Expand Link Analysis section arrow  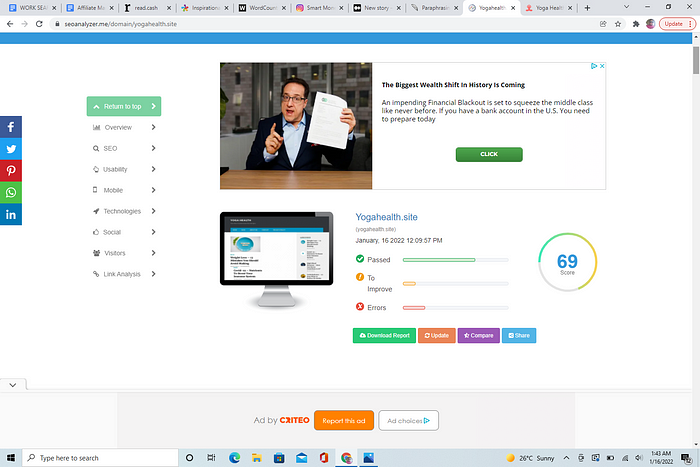pyautogui.click(x=153, y=274)
